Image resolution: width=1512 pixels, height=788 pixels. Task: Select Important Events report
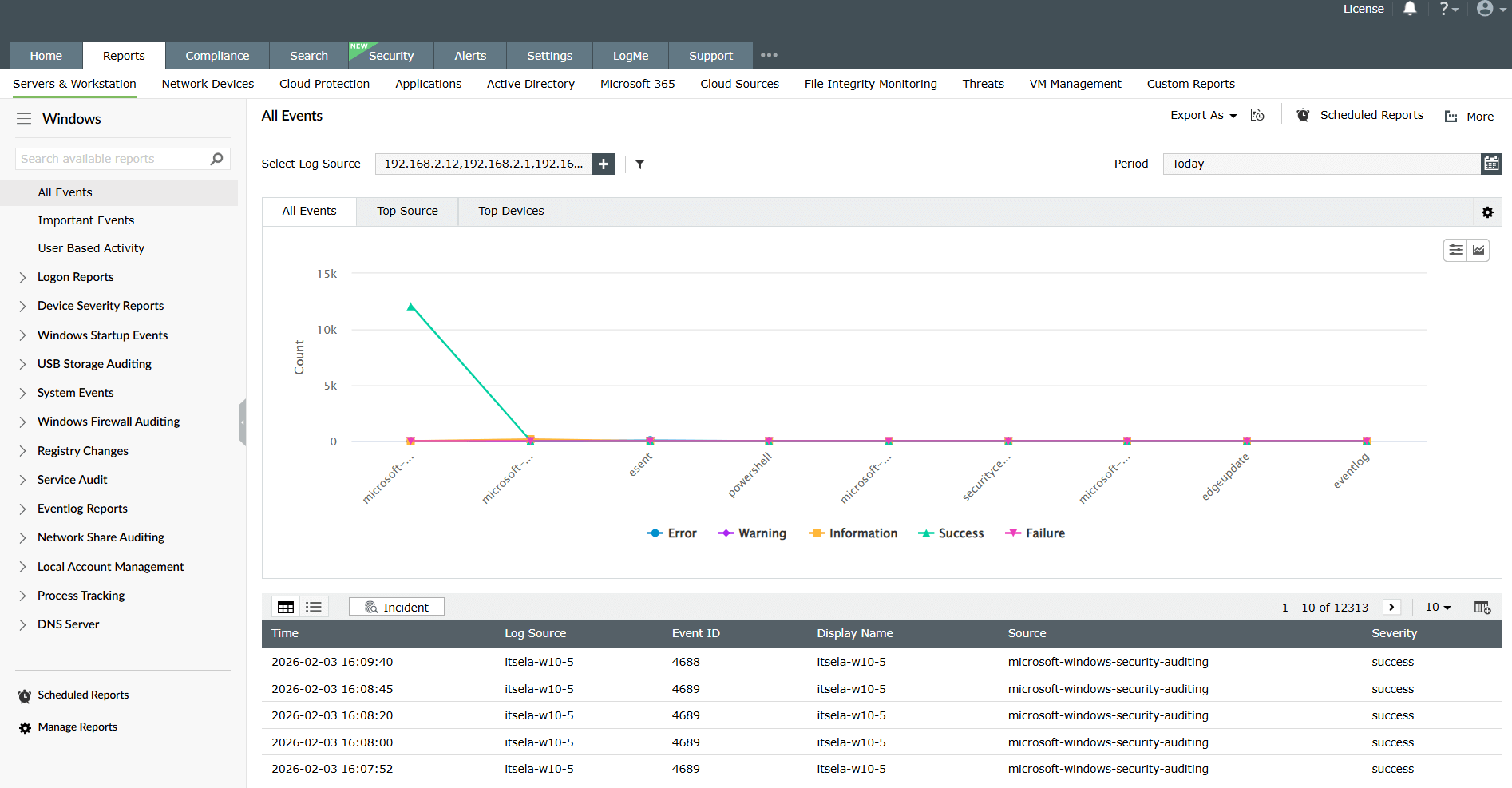(x=86, y=220)
